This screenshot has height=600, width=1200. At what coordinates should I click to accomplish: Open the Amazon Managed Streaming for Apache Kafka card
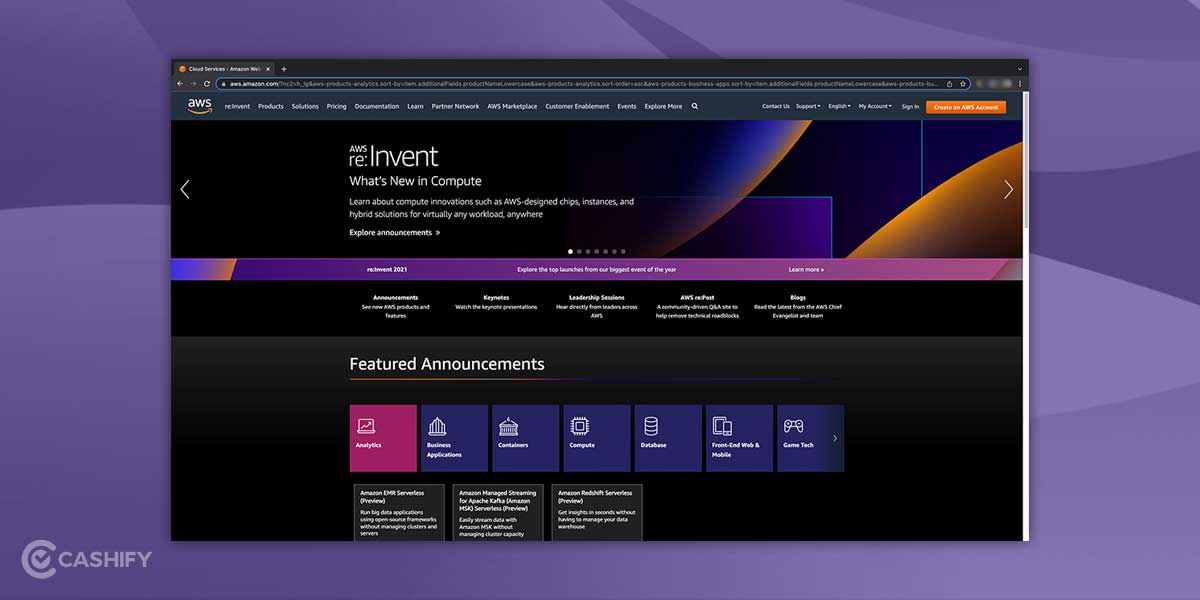[x=498, y=513]
